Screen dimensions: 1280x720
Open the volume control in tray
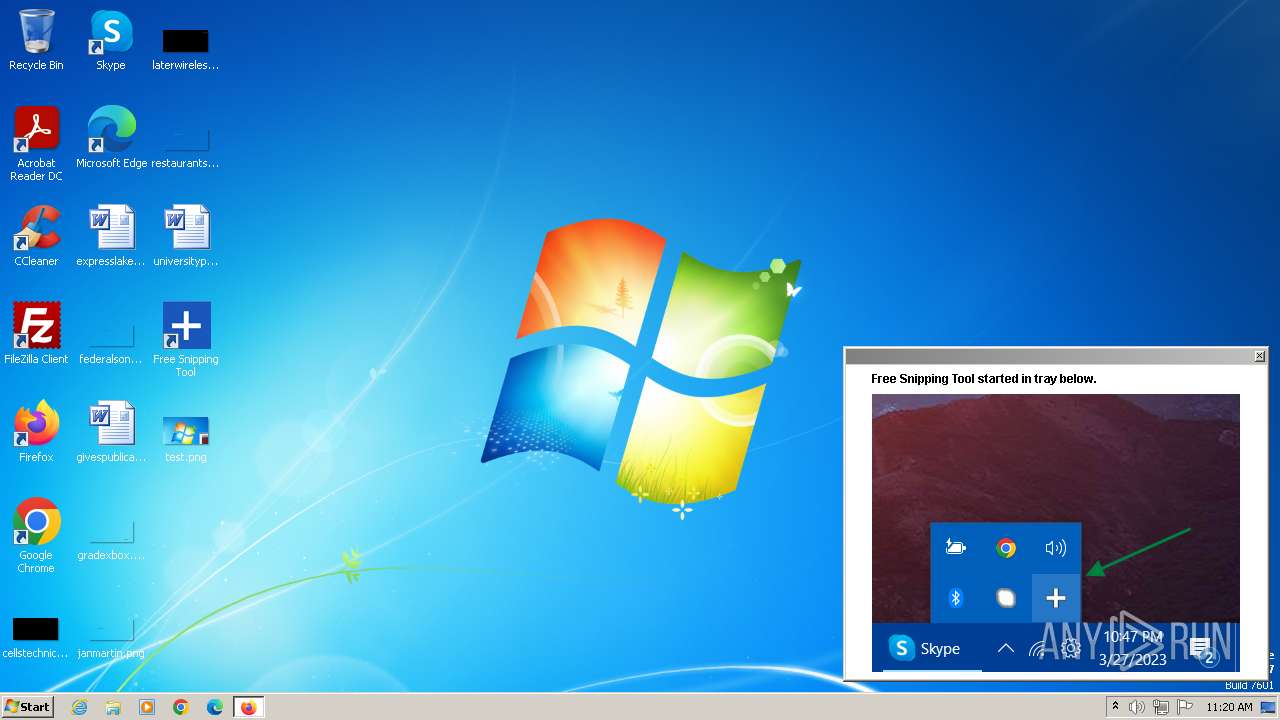1137,707
